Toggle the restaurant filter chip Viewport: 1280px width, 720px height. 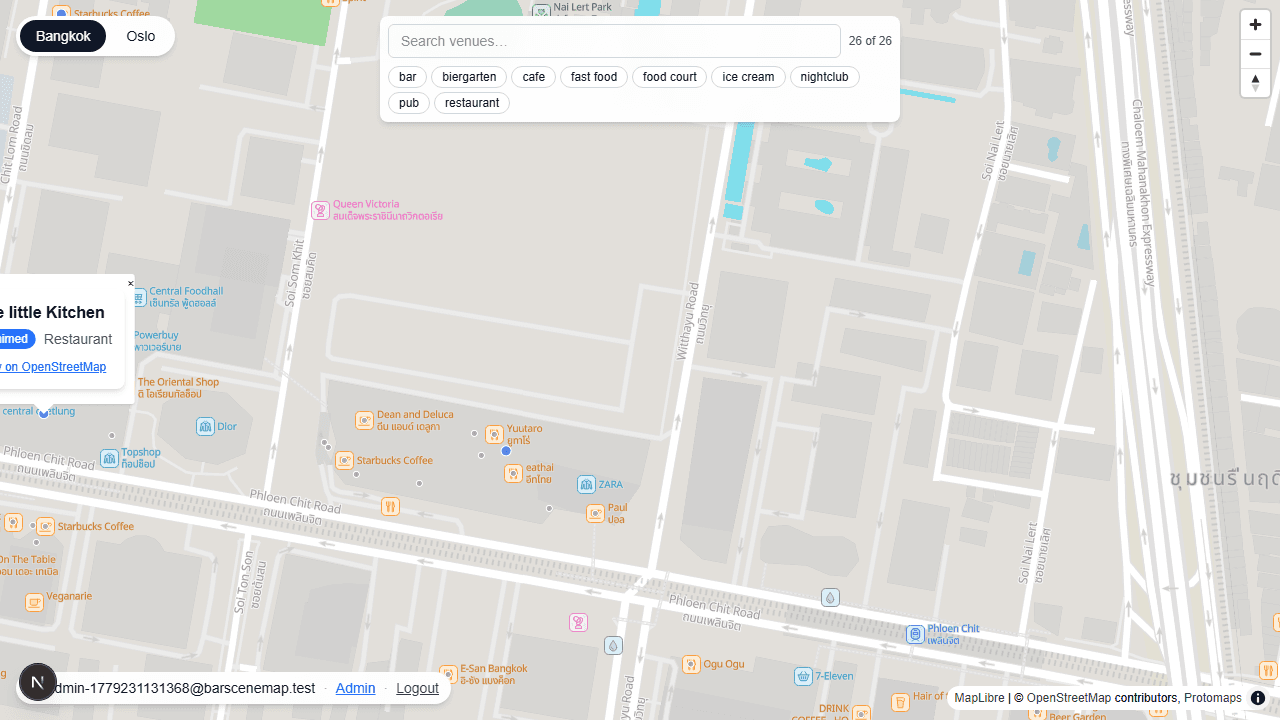pyautogui.click(x=472, y=103)
